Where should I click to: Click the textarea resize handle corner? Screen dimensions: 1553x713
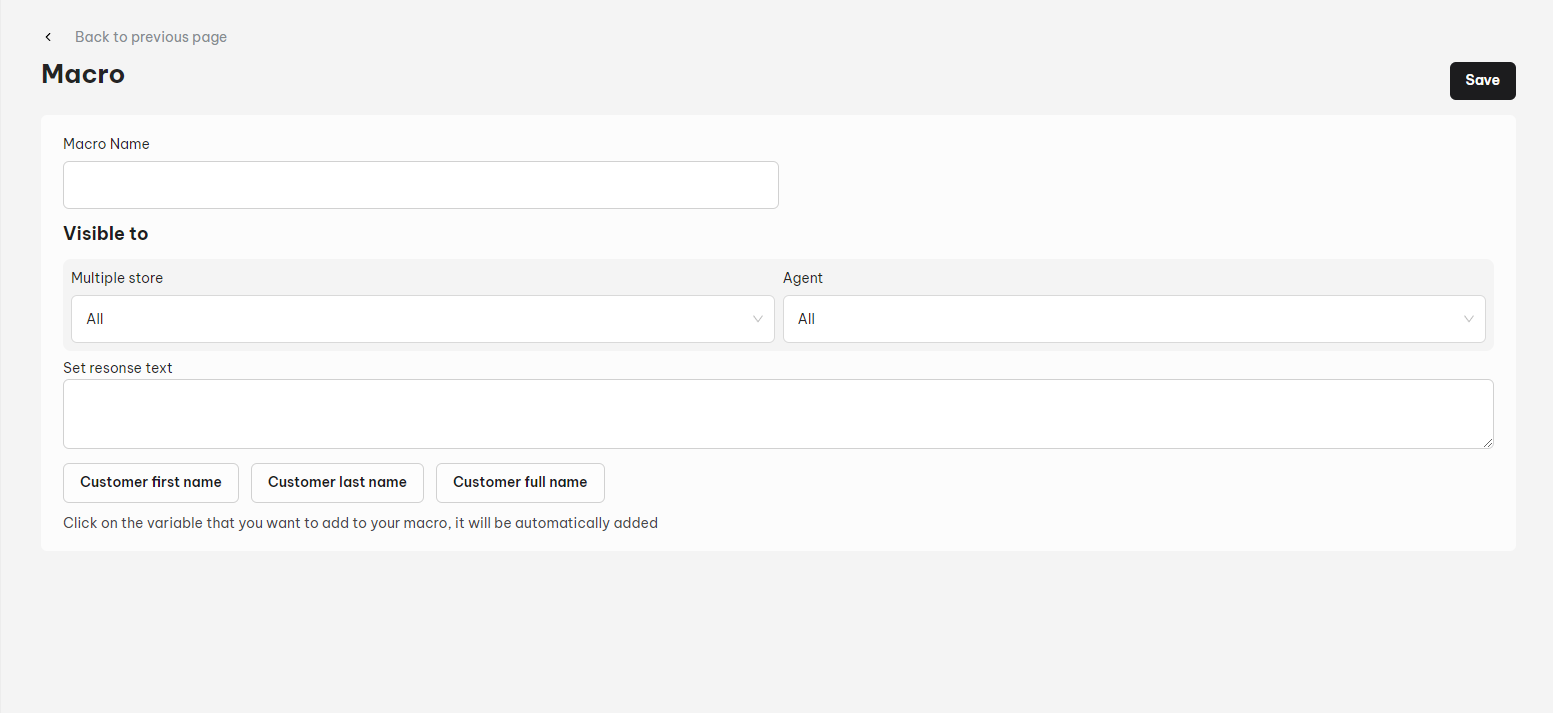(1488, 443)
